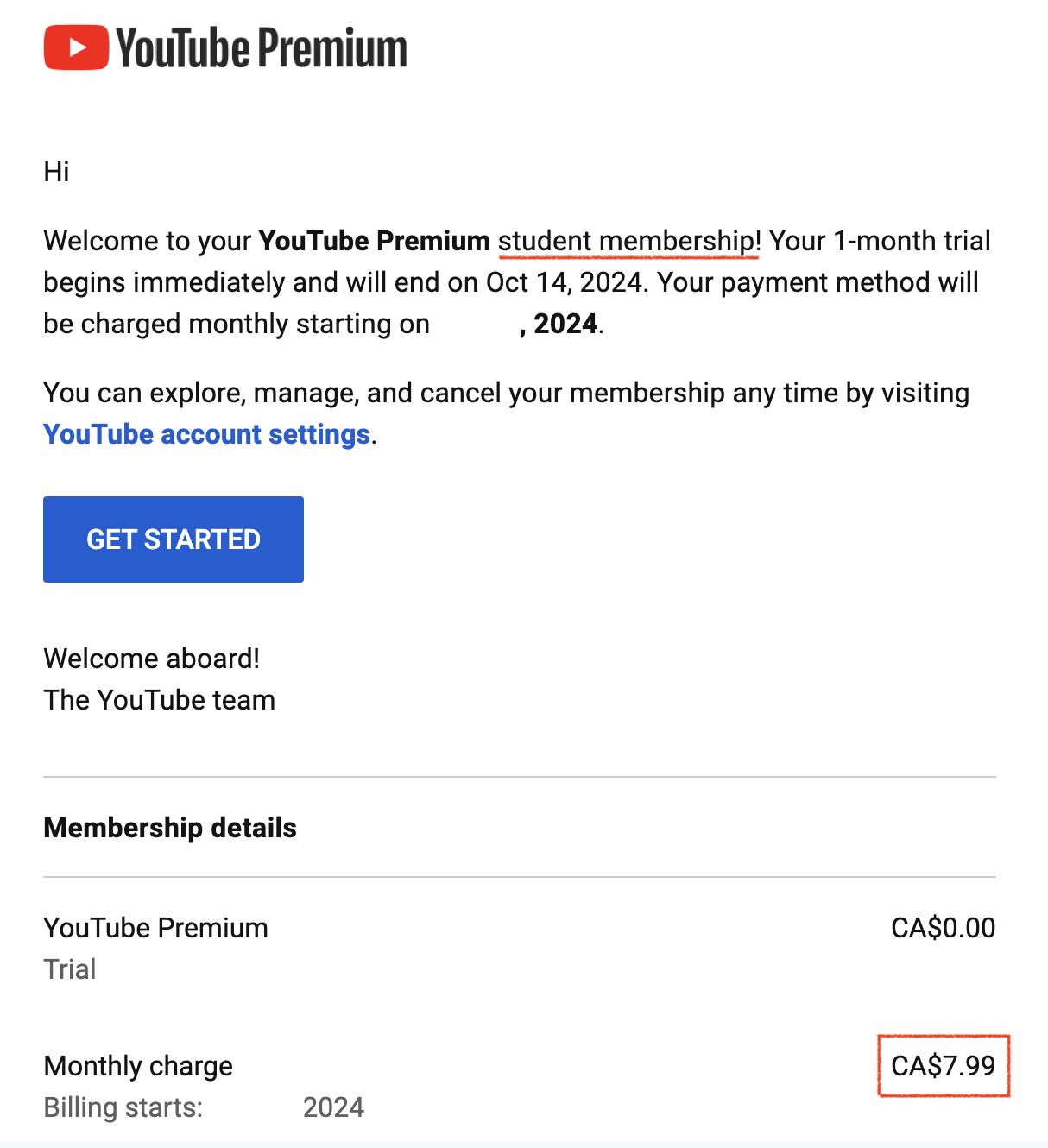This screenshot has height=1148, width=1048.
Task: Select the boxed CA$7.99 monthly price
Action: 944,1066
